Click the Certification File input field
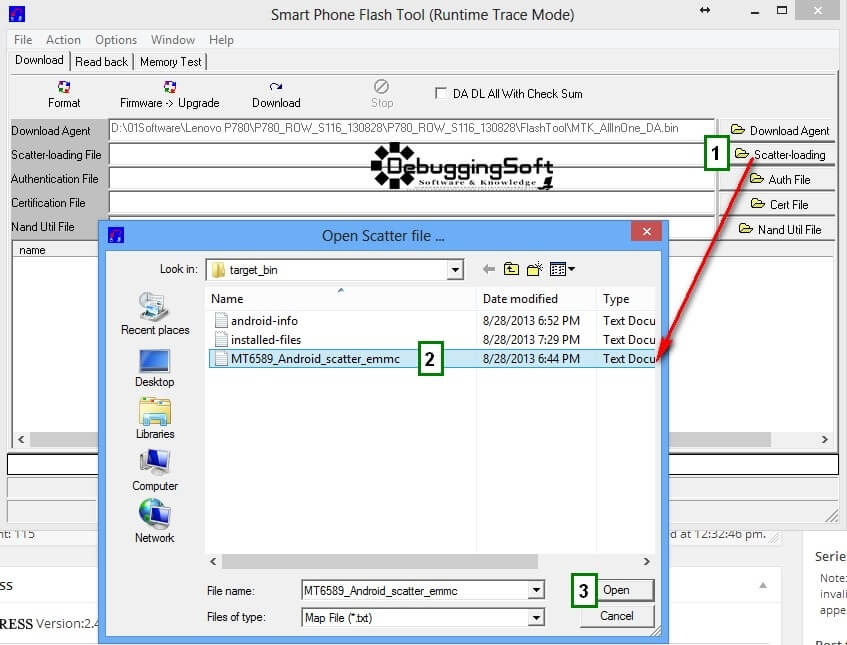Screen dimensions: 847x645 pyautogui.click(x=411, y=203)
